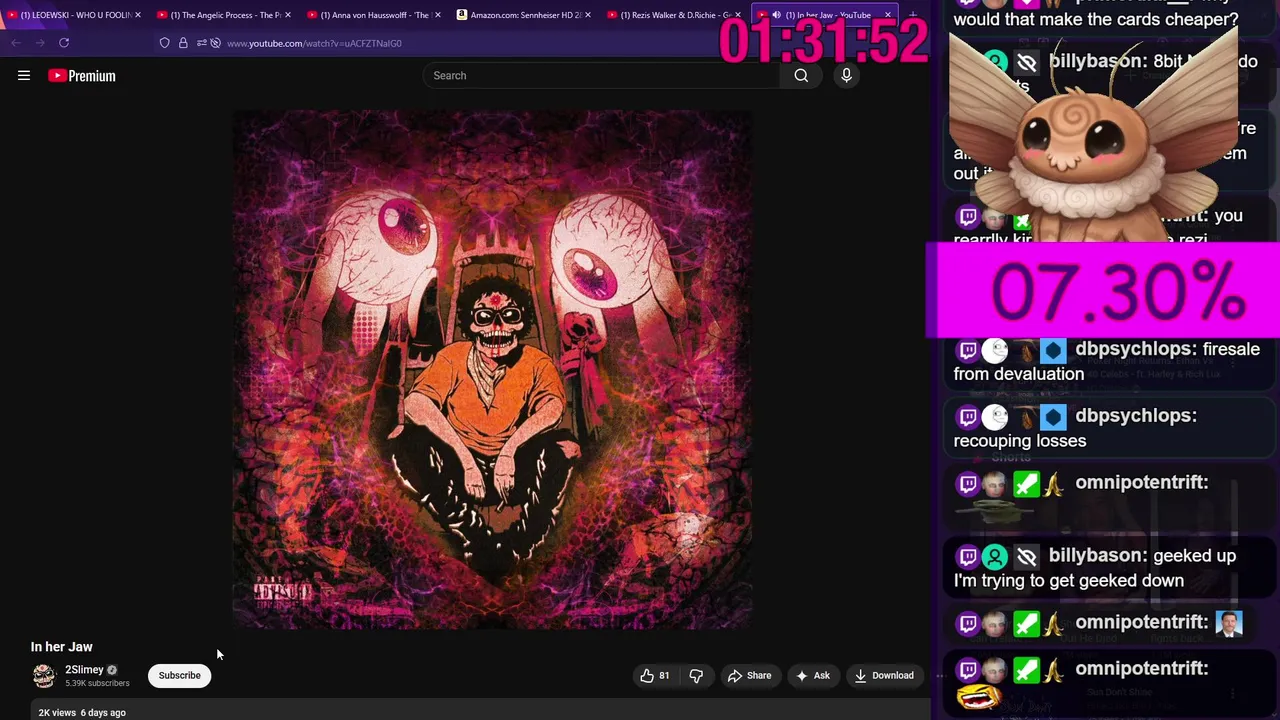Click omnipotentrift laughing face emote
The image size is (1280, 720).
(x=979, y=696)
